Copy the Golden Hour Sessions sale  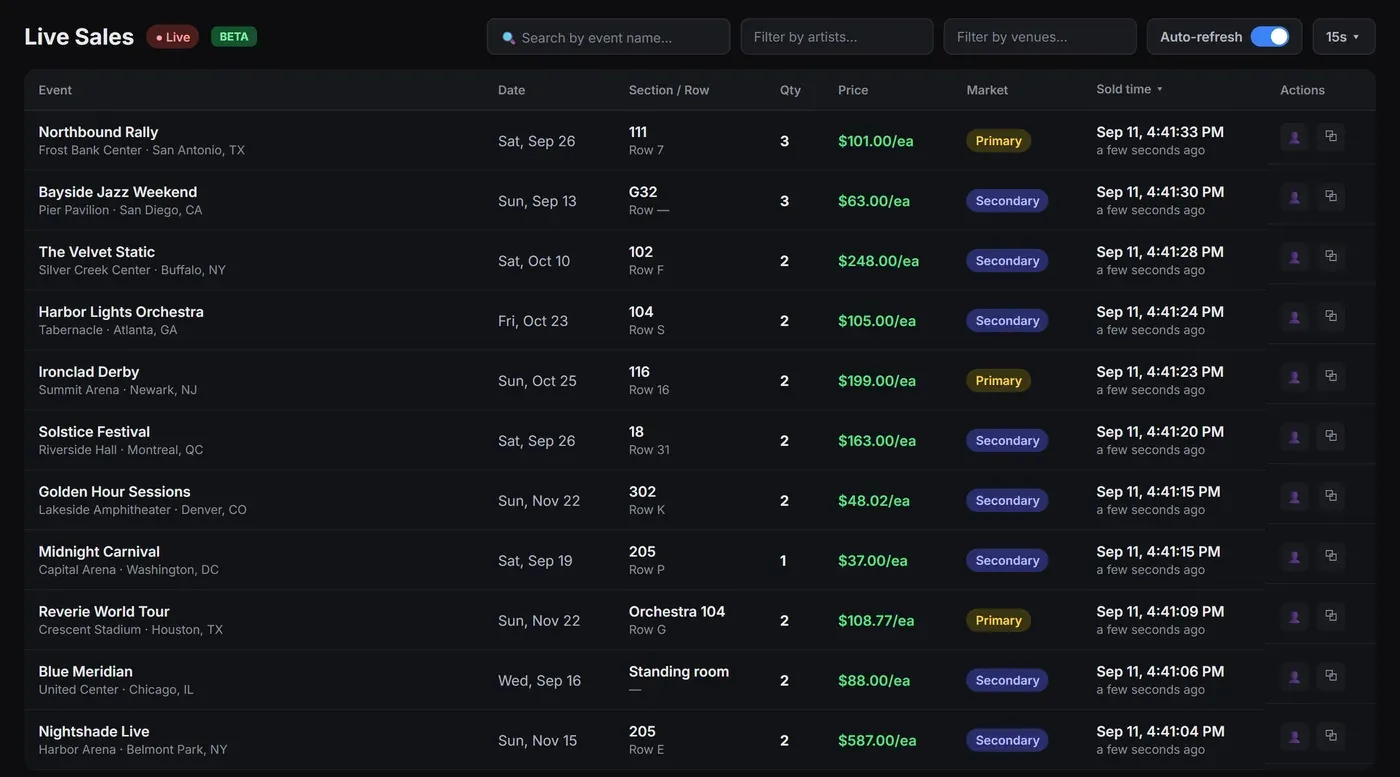(x=1331, y=496)
